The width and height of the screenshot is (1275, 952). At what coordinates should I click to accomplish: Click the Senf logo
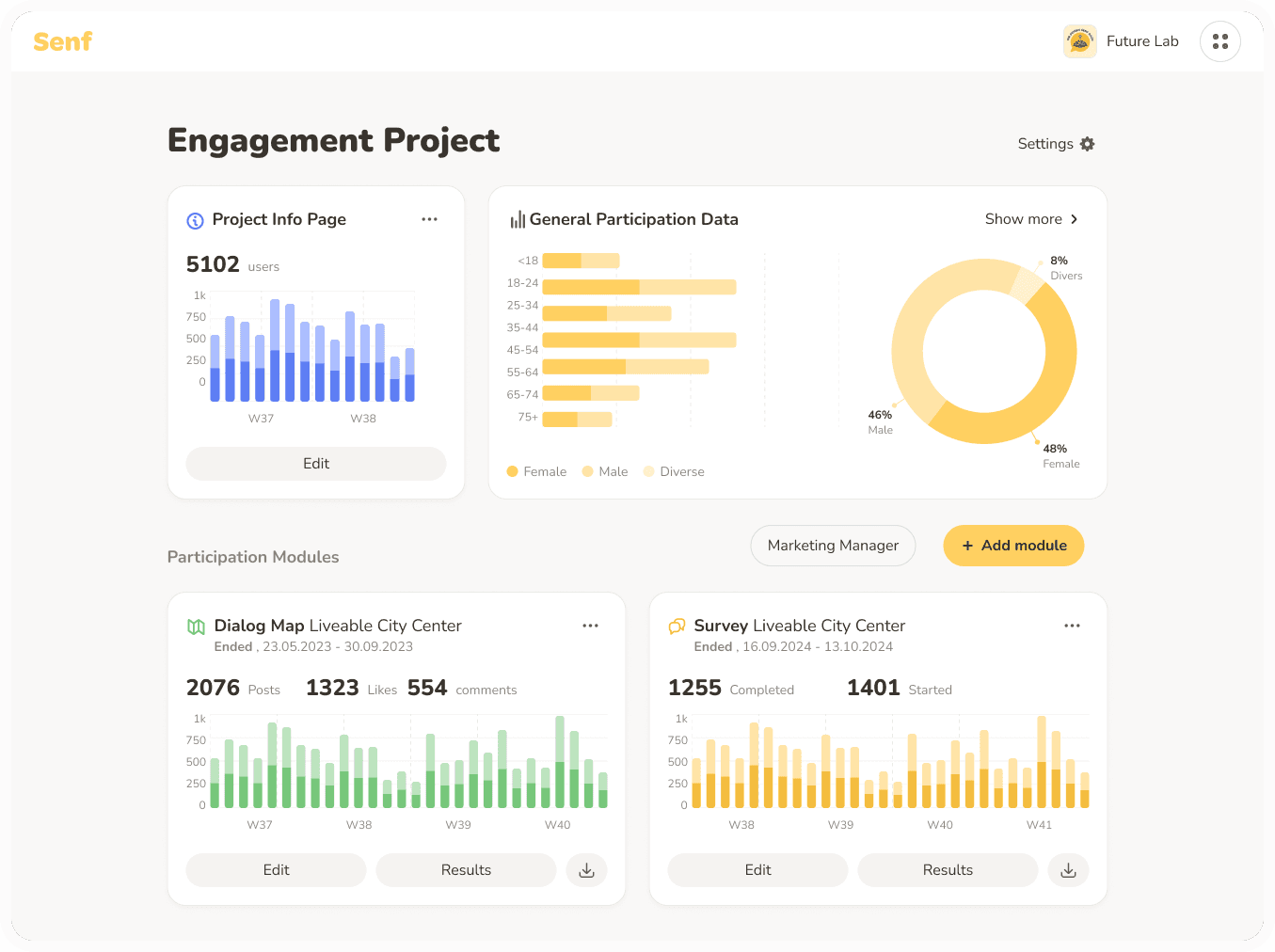point(62,40)
